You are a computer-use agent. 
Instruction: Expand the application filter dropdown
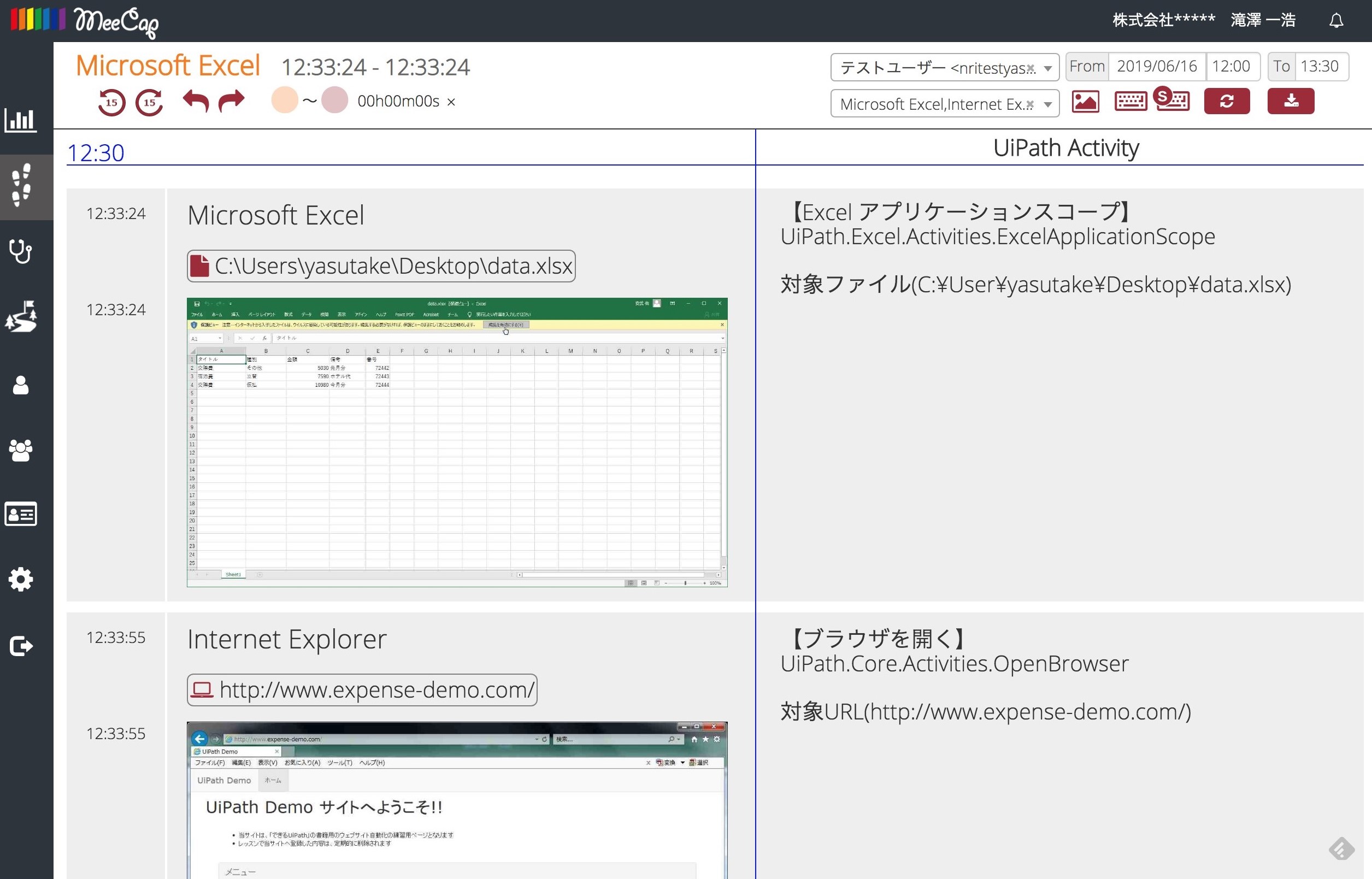coord(1048,104)
